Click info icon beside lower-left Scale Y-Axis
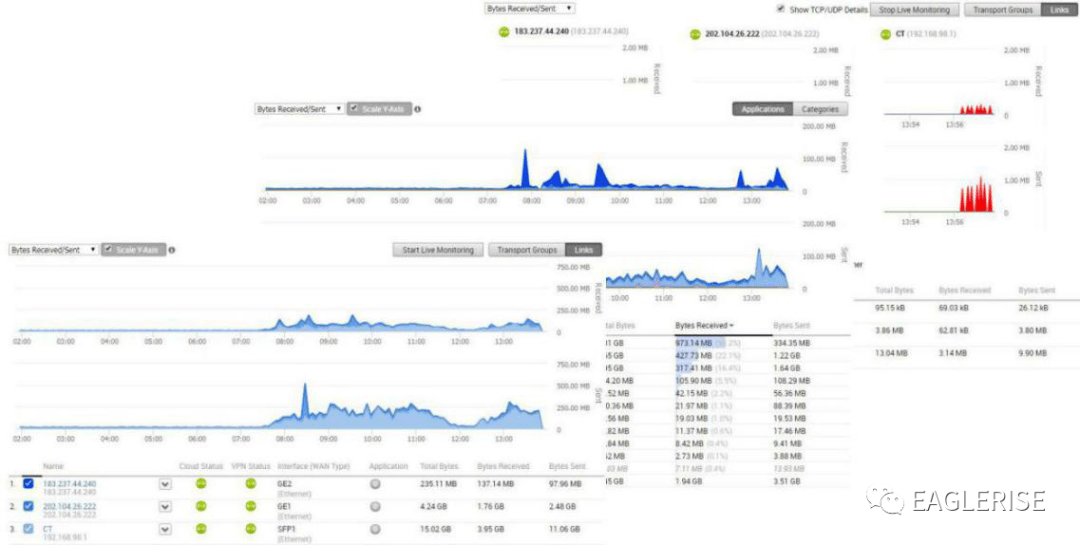 coord(171,250)
